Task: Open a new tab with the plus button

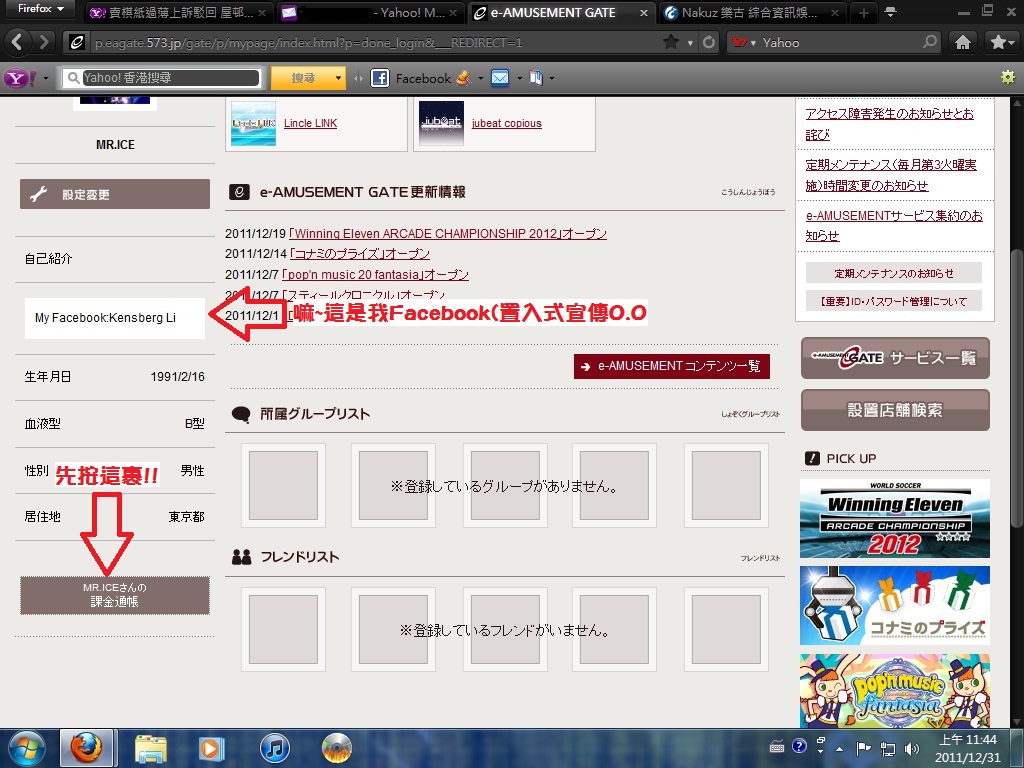Action: 863,13
